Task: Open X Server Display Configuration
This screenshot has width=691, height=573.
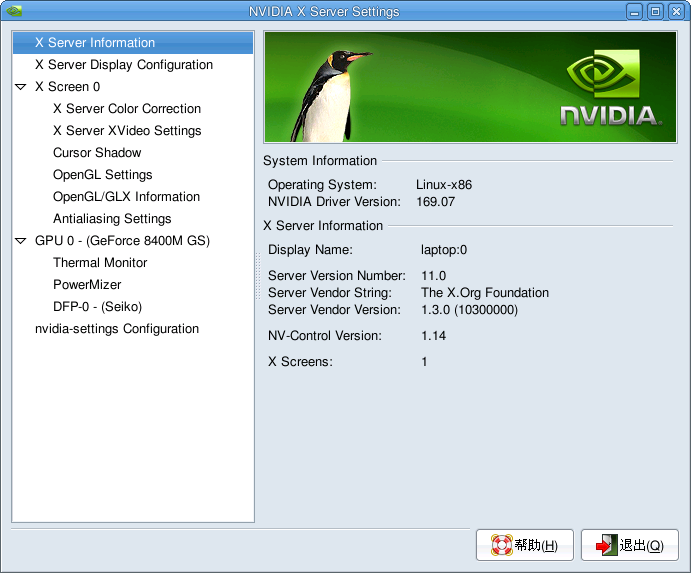Action: 124,65
